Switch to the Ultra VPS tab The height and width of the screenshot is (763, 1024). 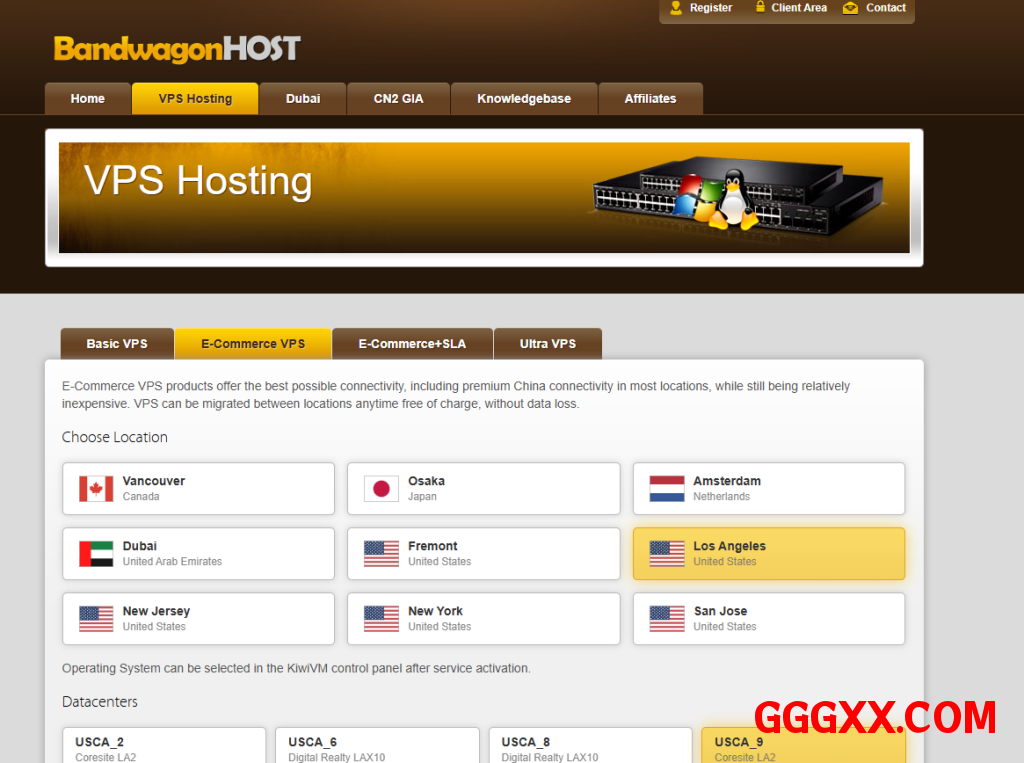tap(547, 344)
